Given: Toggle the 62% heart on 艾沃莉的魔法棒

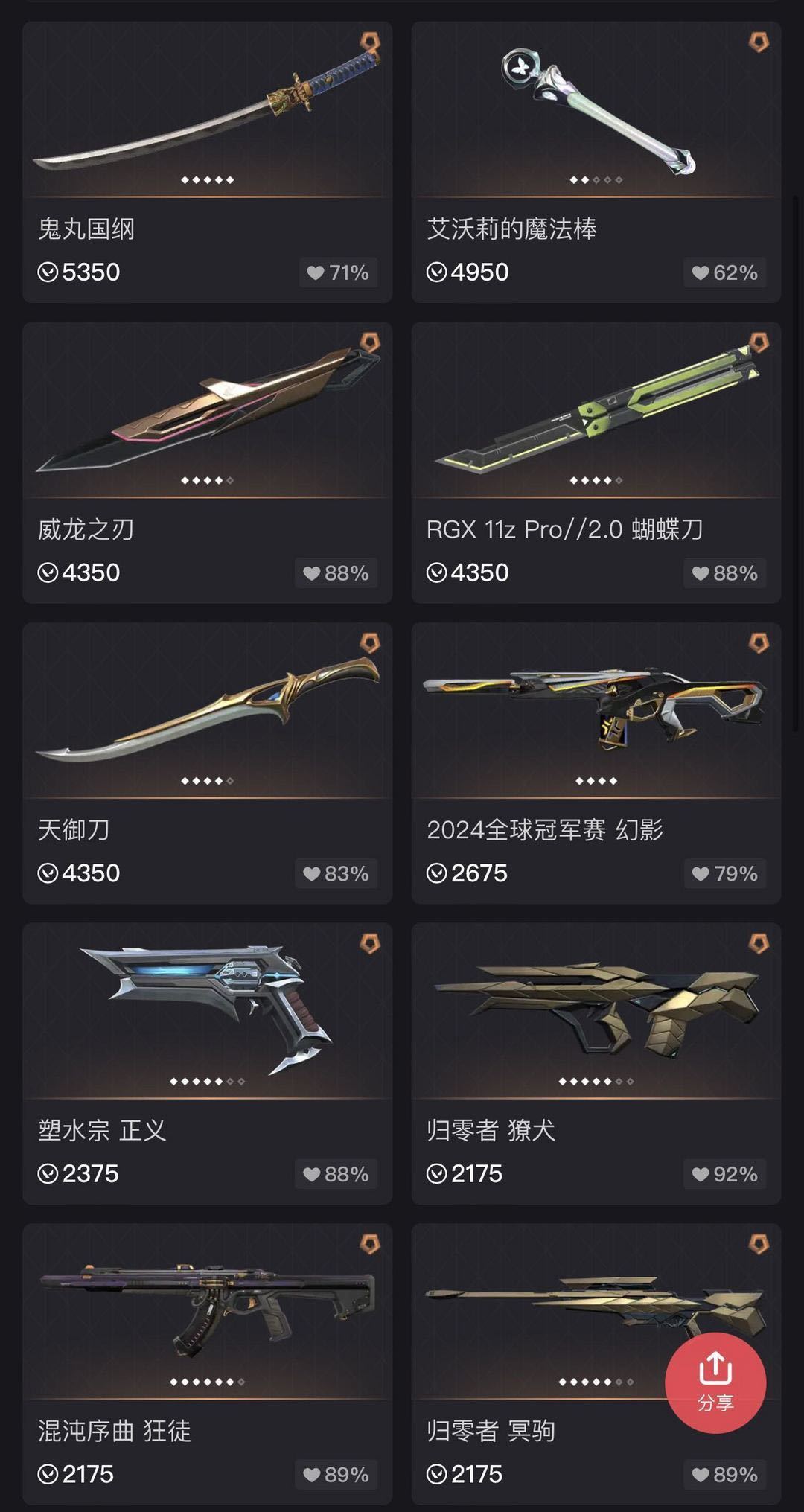Looking at the screenshot, I should point(725,272).
